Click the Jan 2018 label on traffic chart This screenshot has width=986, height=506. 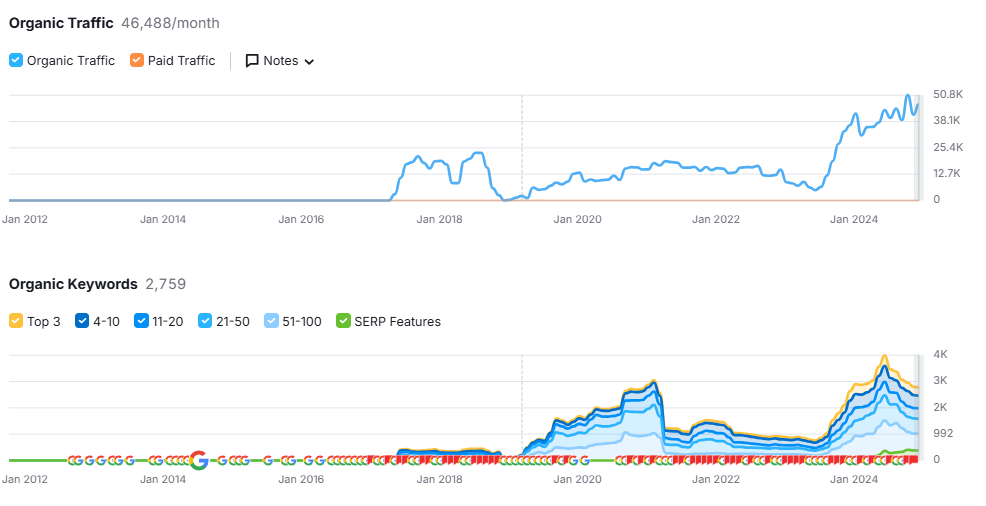(x=438, y=219)
